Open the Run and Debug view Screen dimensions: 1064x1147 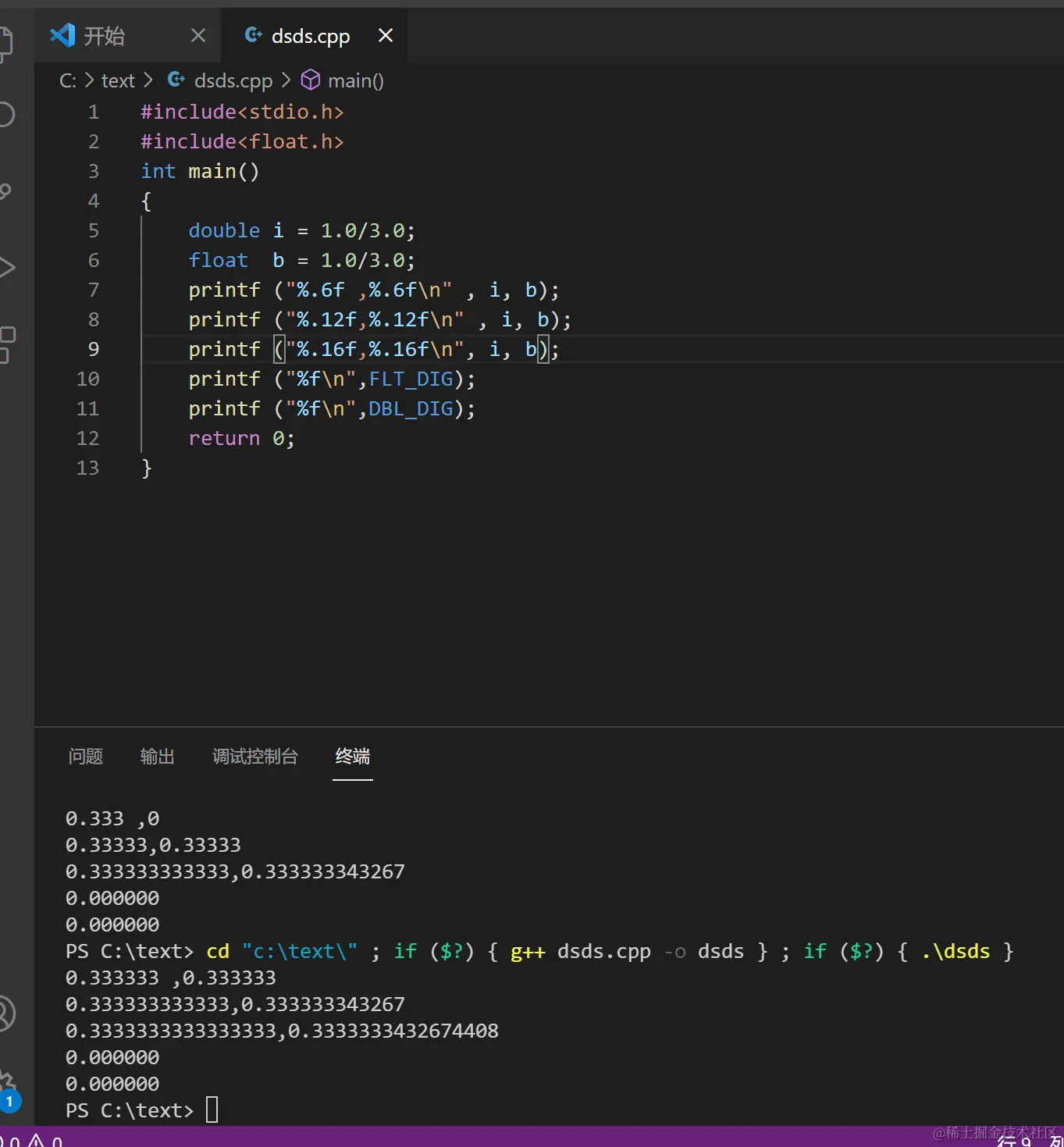[x=6, y=268]
